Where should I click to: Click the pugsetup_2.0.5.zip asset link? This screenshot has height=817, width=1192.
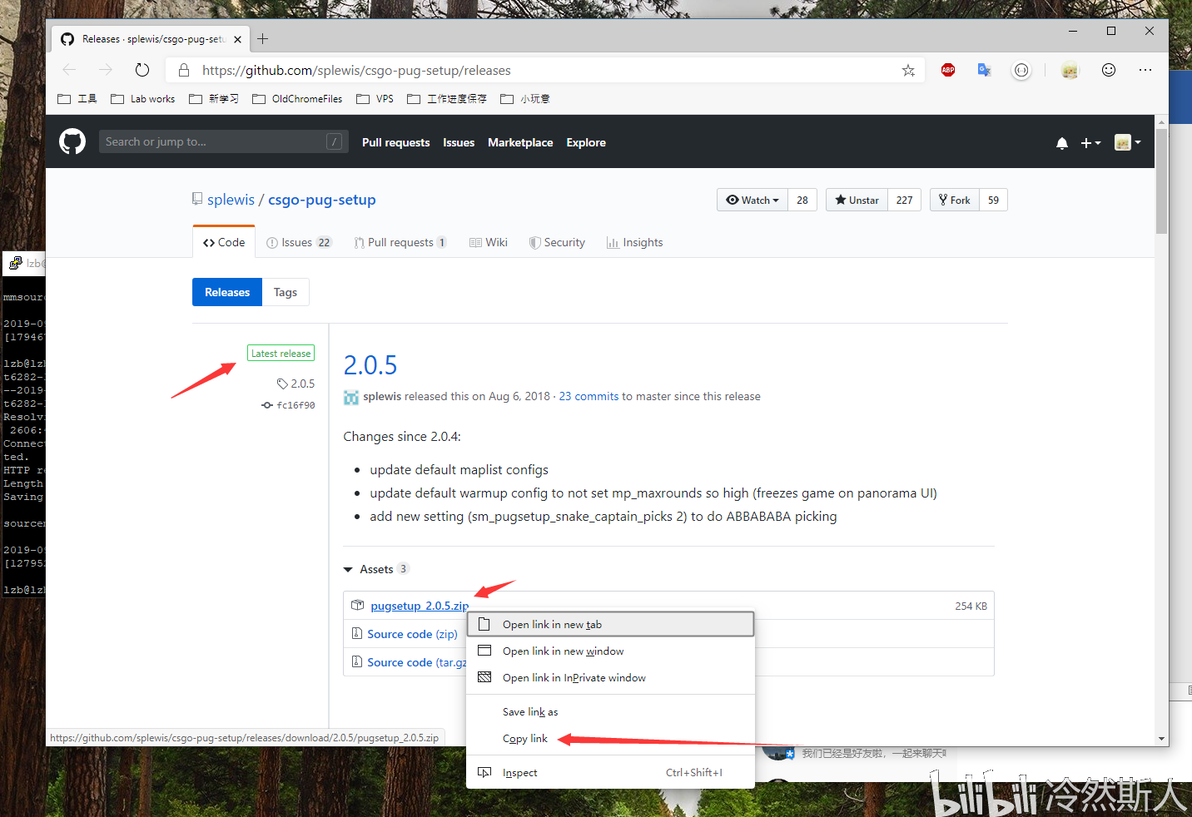[420, 606]
